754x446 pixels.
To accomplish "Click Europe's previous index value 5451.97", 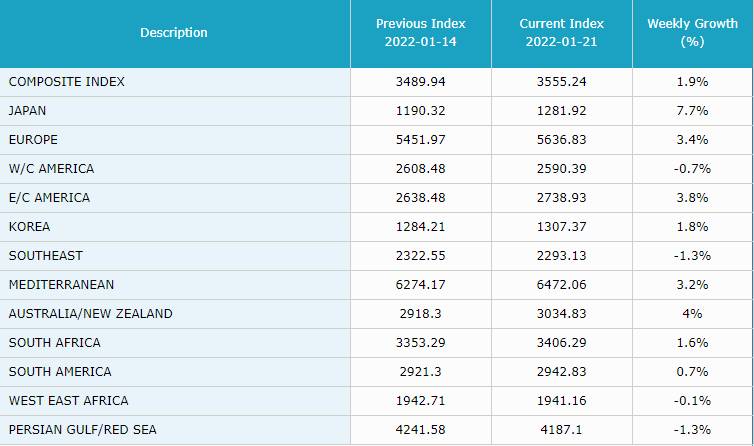I will tap(420, 140).
